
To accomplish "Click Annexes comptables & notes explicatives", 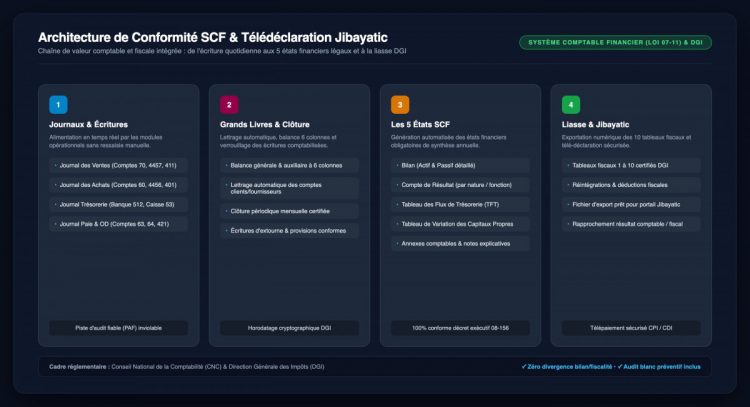I will pos(460,244).
